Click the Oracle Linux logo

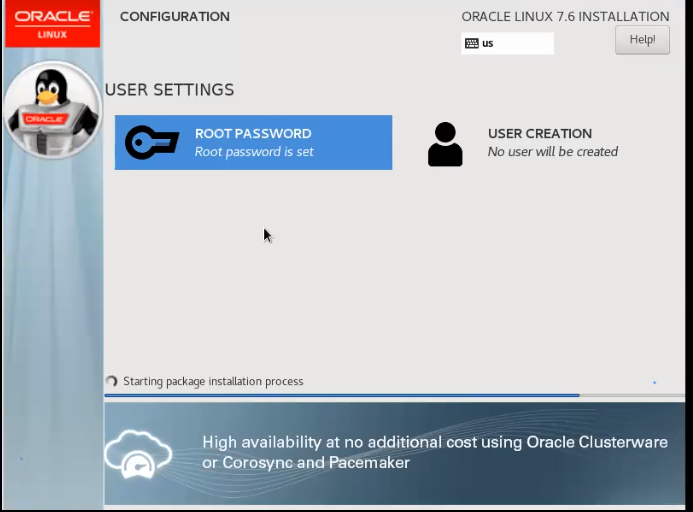pos(53,23)
